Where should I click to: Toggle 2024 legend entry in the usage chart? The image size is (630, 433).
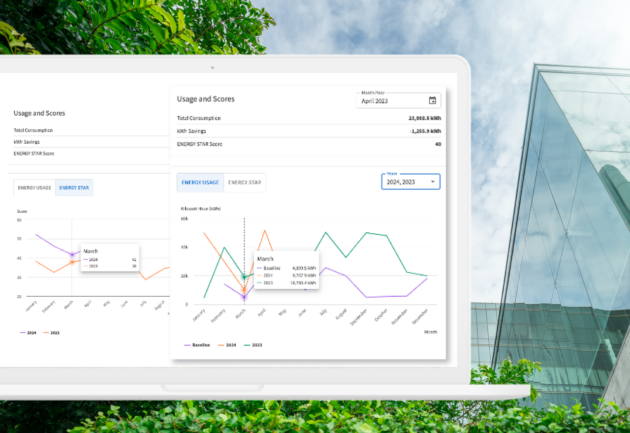[227, 345]
